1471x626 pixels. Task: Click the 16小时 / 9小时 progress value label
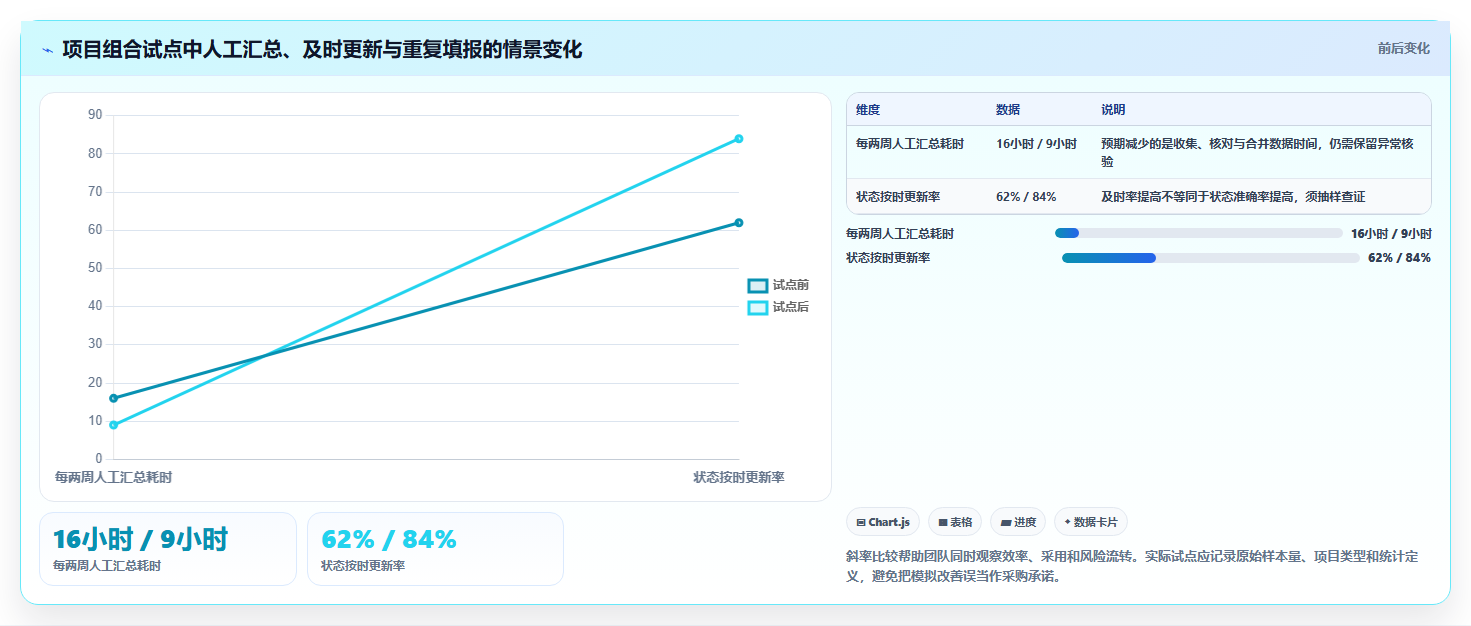click(x=1391, y=234)
